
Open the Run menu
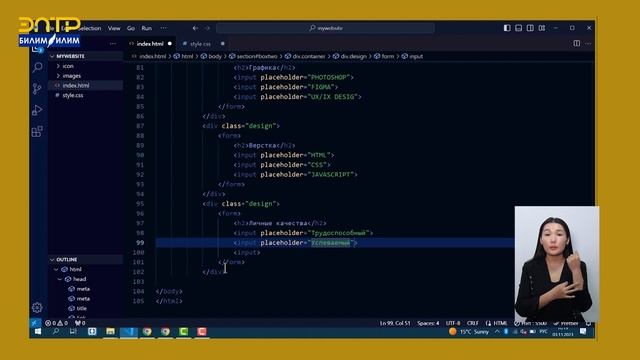tap(147, 28)
